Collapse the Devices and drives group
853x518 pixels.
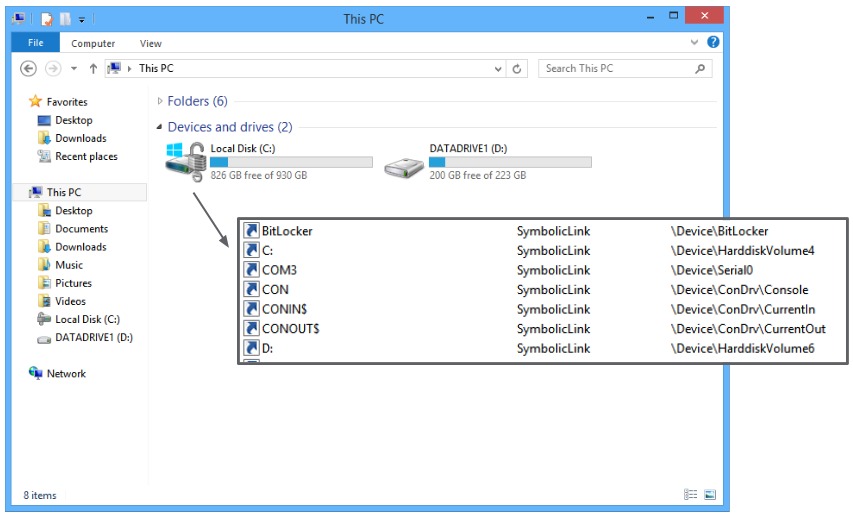coord(159,127)
